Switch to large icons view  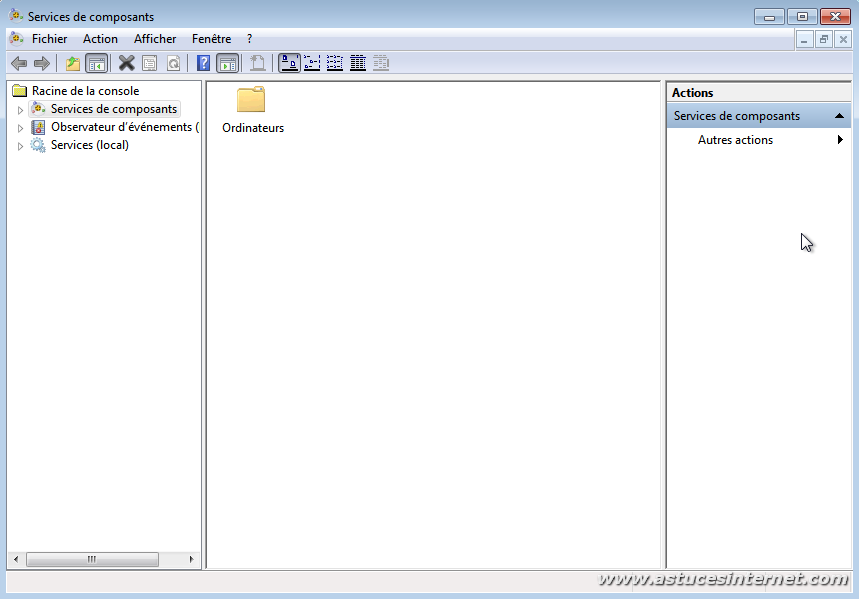(289, 63)
